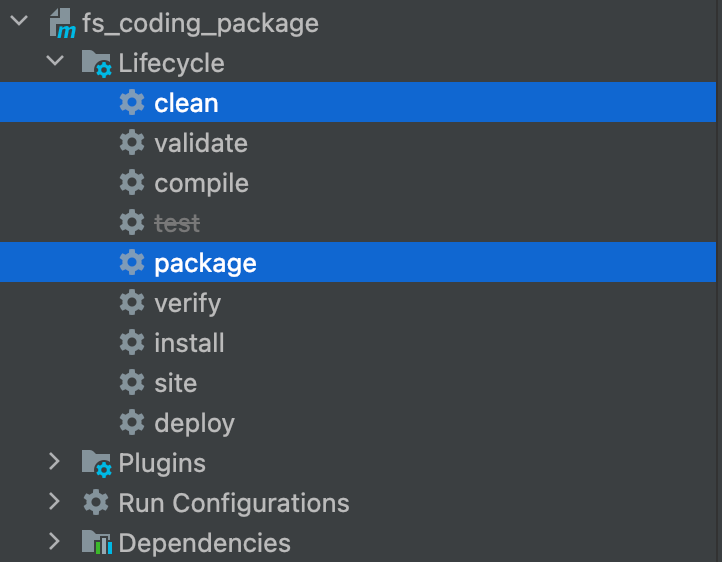Image resolution: width=722 pixels, height=562 pixels.
Task: Select the verify lifecycle goal
Action: pyautogui.click(x=187, y=303)
